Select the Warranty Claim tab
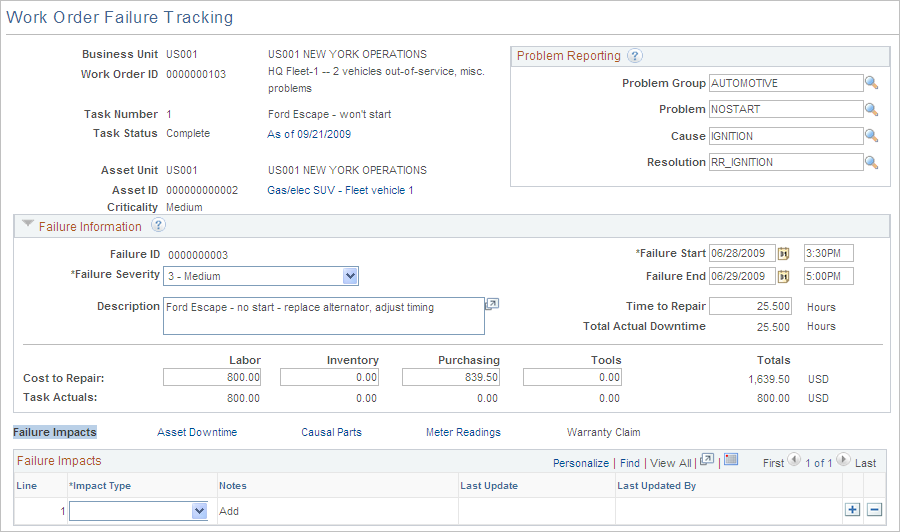This screenshot has width=900, height=532. click(x=603, y=432)
